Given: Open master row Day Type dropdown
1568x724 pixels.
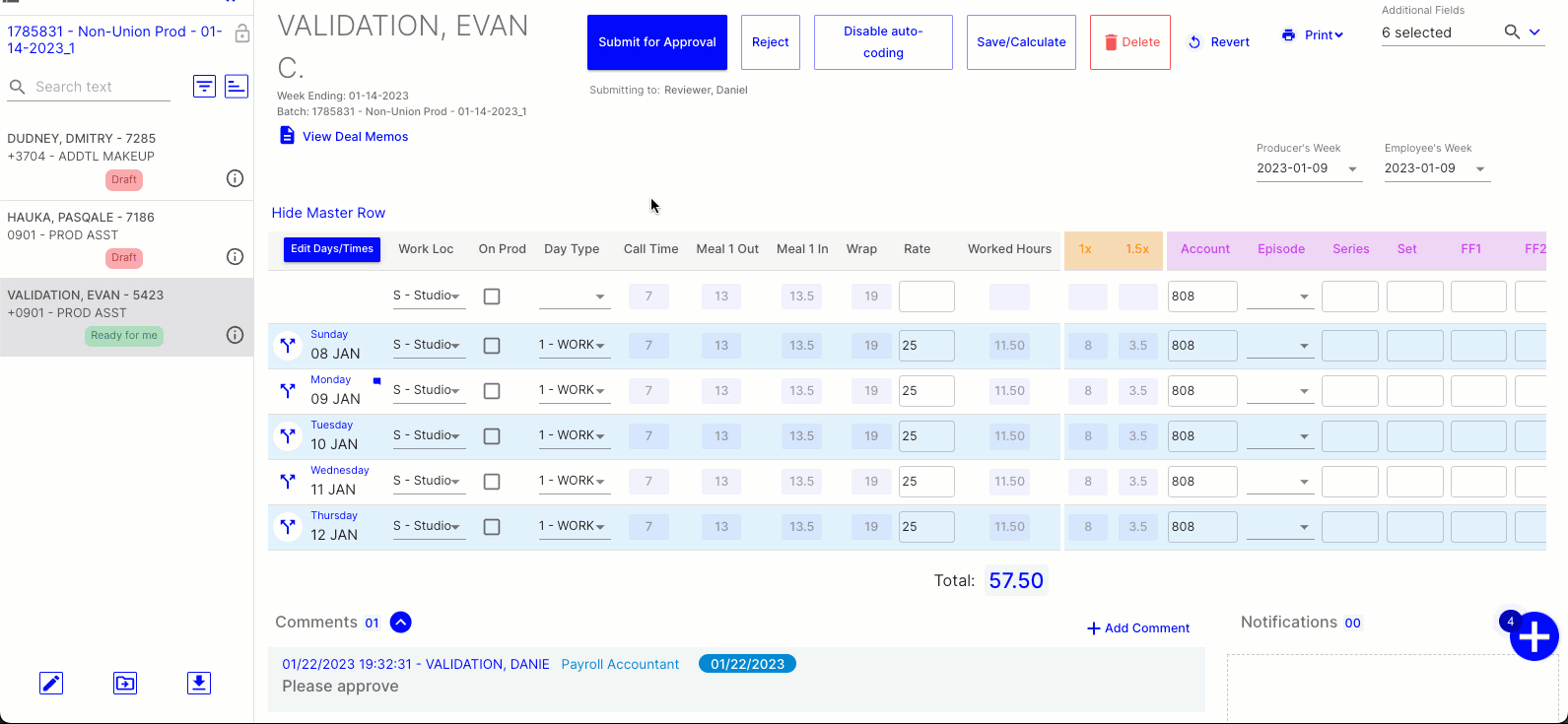Looking at the screenshot, I should point(575,296).
